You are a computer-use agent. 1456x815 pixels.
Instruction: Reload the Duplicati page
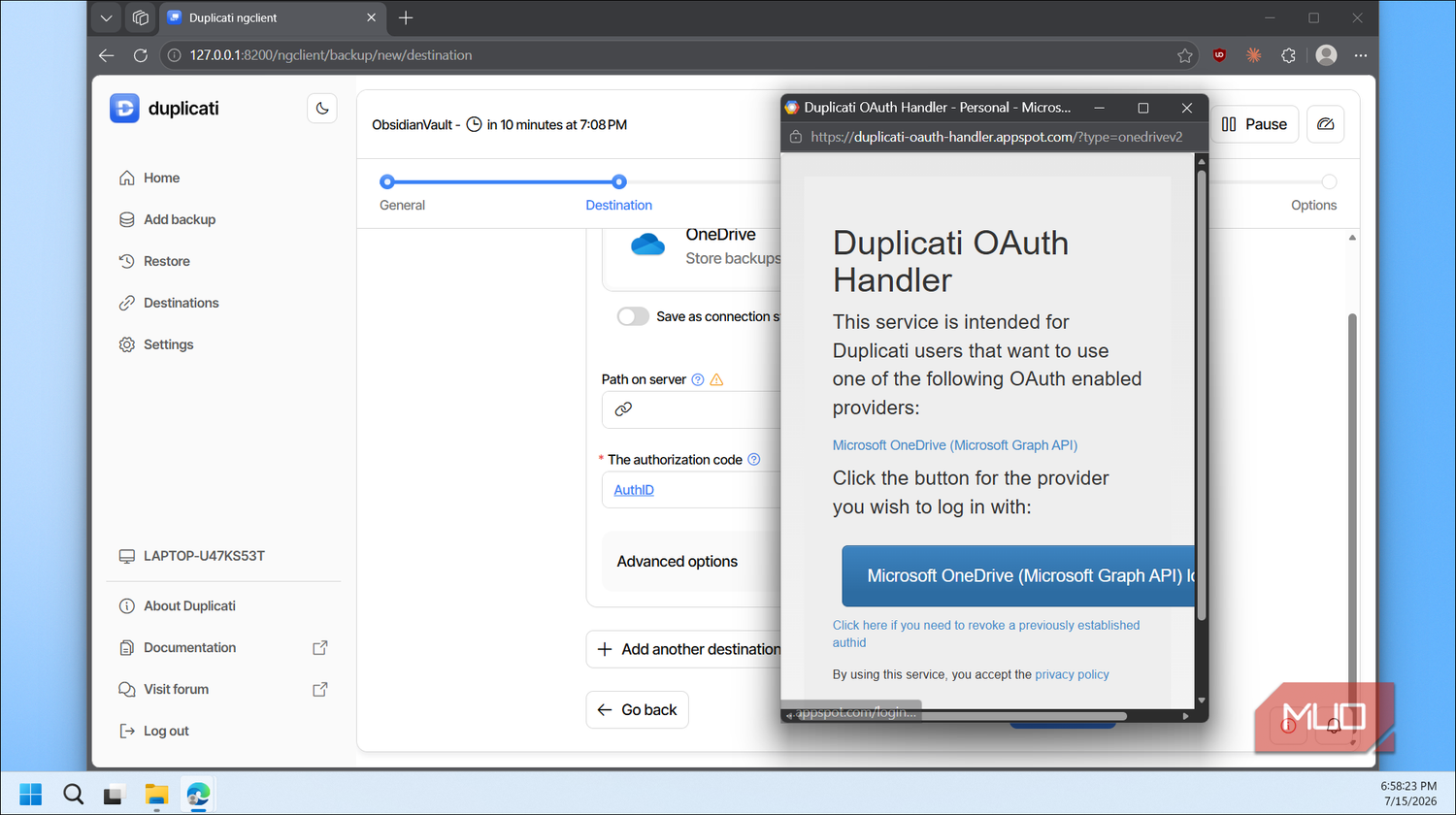click(x=141, y=55)
